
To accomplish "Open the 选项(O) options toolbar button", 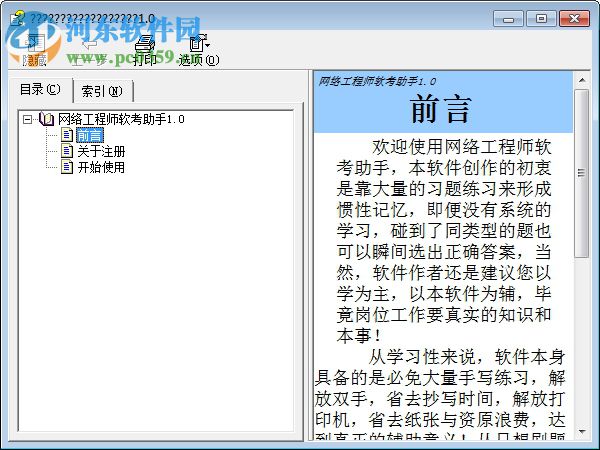I will point(199,50).
